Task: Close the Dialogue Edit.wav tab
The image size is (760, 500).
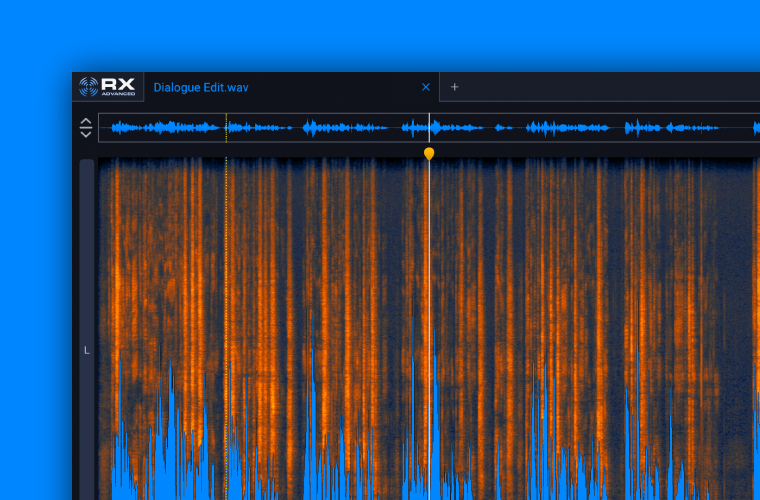Action: 426,87
